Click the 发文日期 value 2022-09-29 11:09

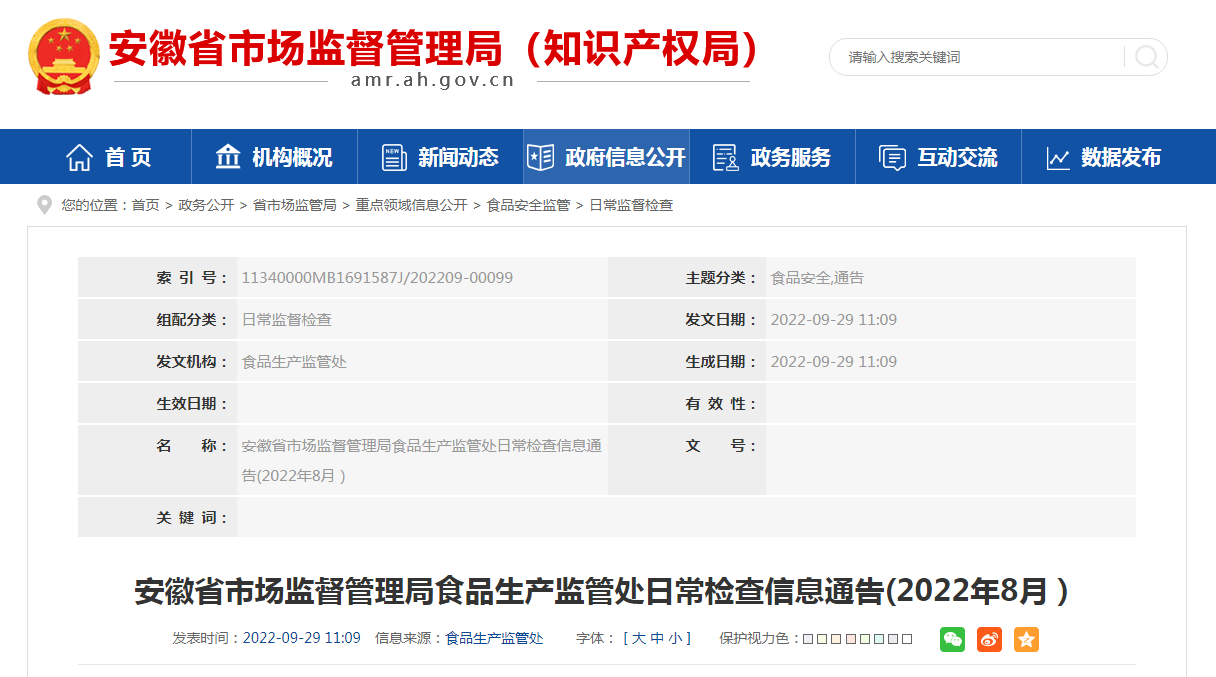[833, 319]
